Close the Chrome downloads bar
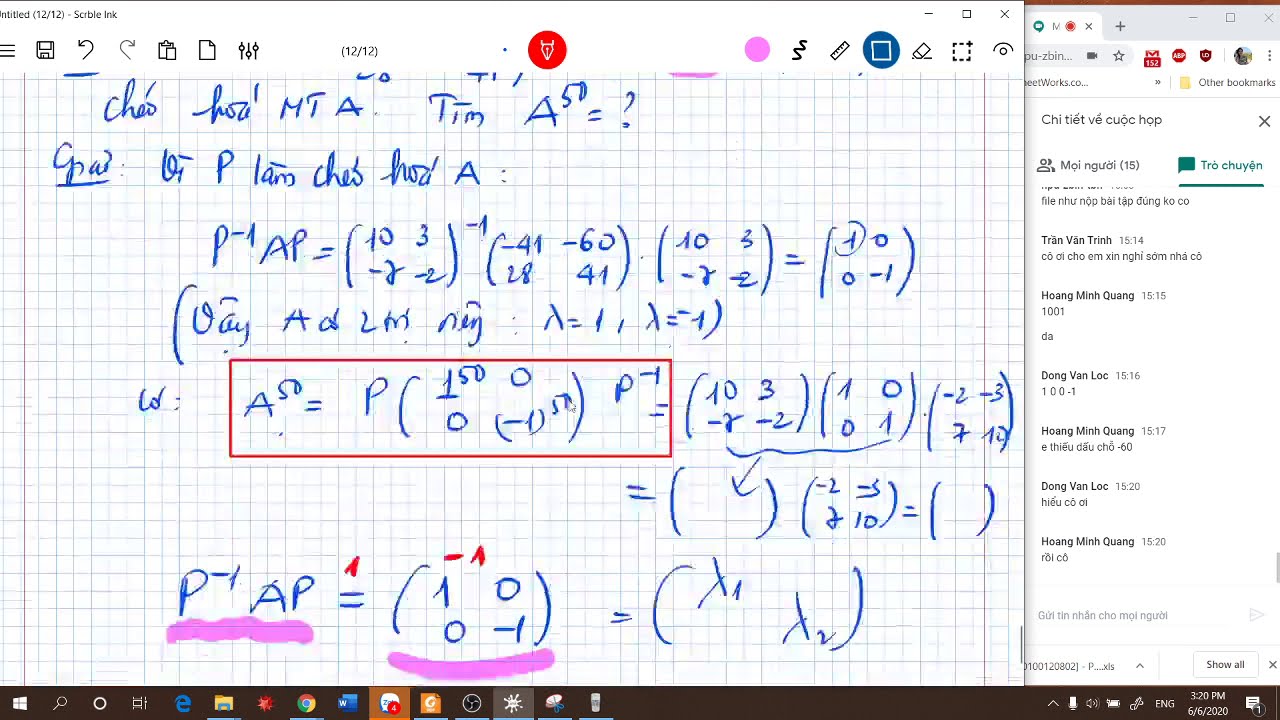 (1272, 665)
